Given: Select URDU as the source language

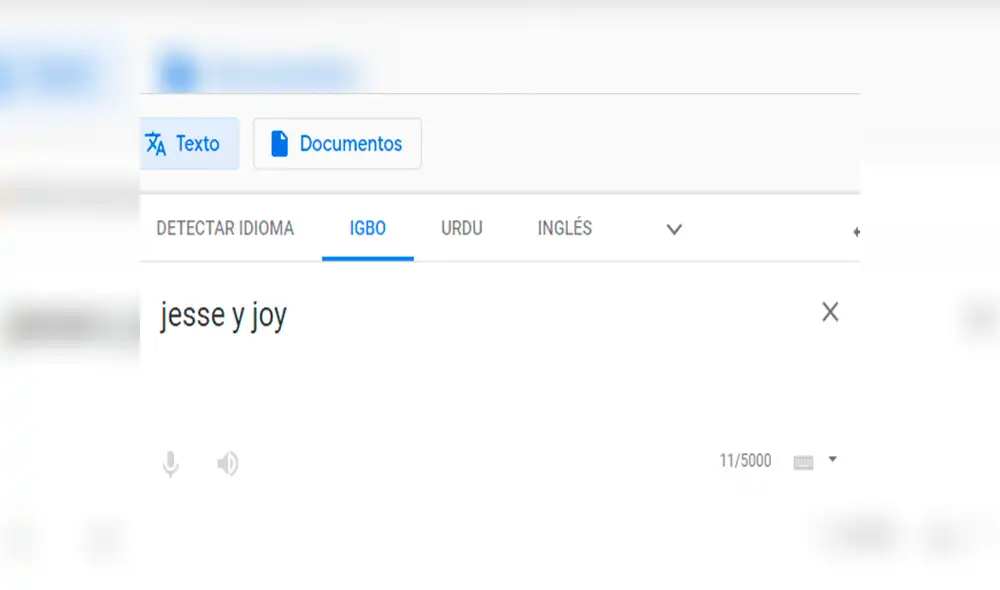Looking at the screenshot, I should [x=459, y=228].
